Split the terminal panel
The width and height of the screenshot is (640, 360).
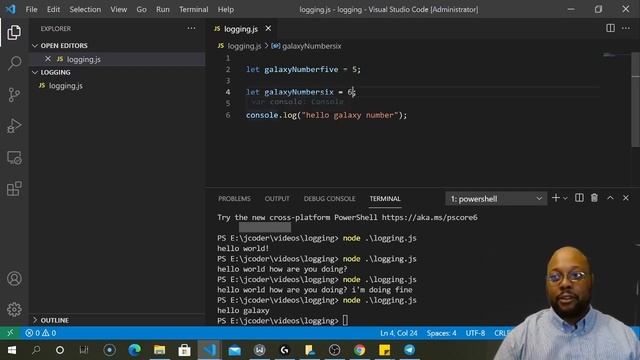[x=579, y=198]
